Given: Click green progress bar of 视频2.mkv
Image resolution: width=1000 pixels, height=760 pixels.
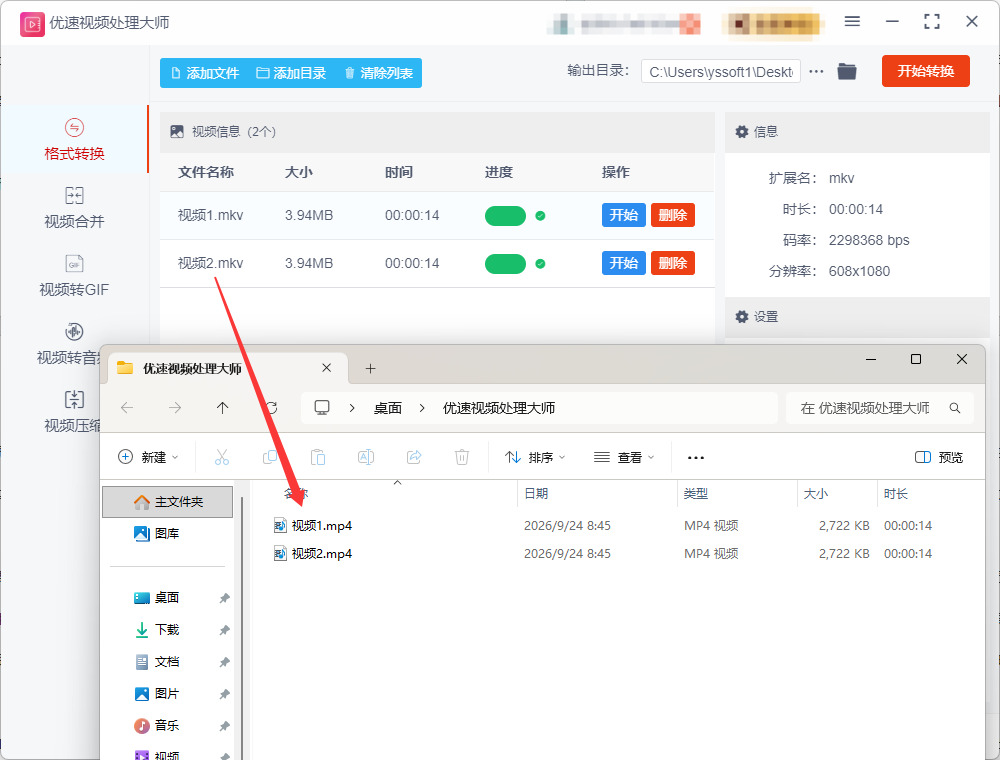Looking at the screenshot, I should pos(505,263).
